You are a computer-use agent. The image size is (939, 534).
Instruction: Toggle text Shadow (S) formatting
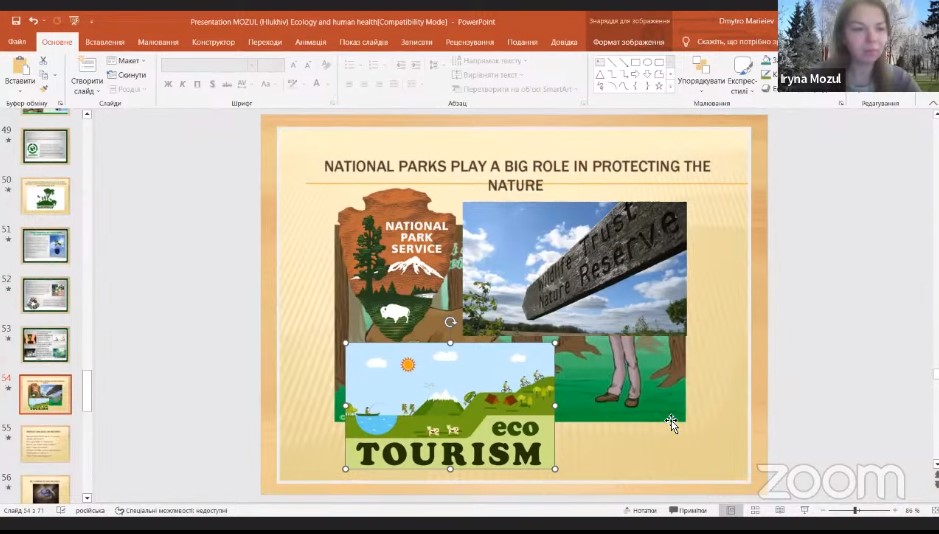pos(212,84)
